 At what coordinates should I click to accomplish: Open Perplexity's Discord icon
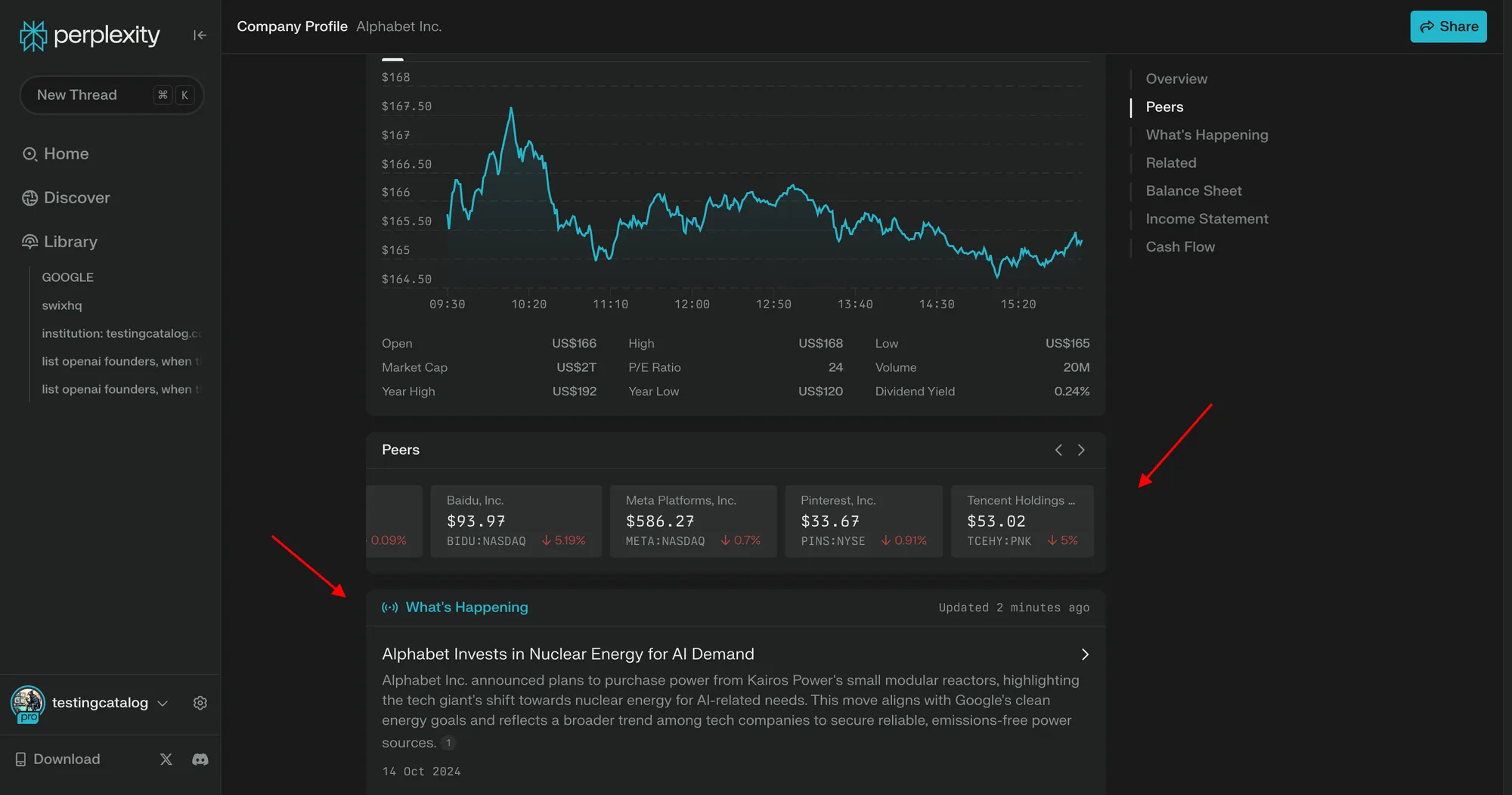click(x=200, y=759)
